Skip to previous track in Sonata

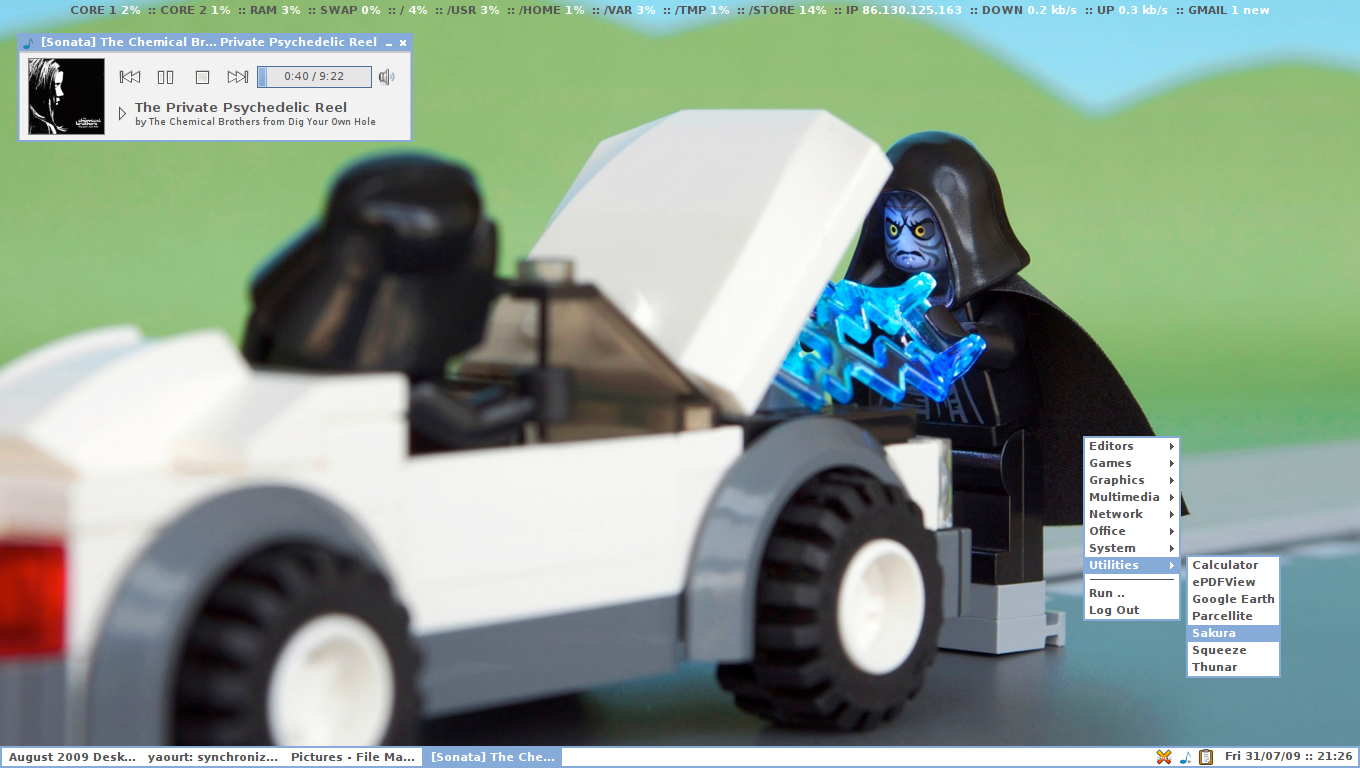click(130, 77)
